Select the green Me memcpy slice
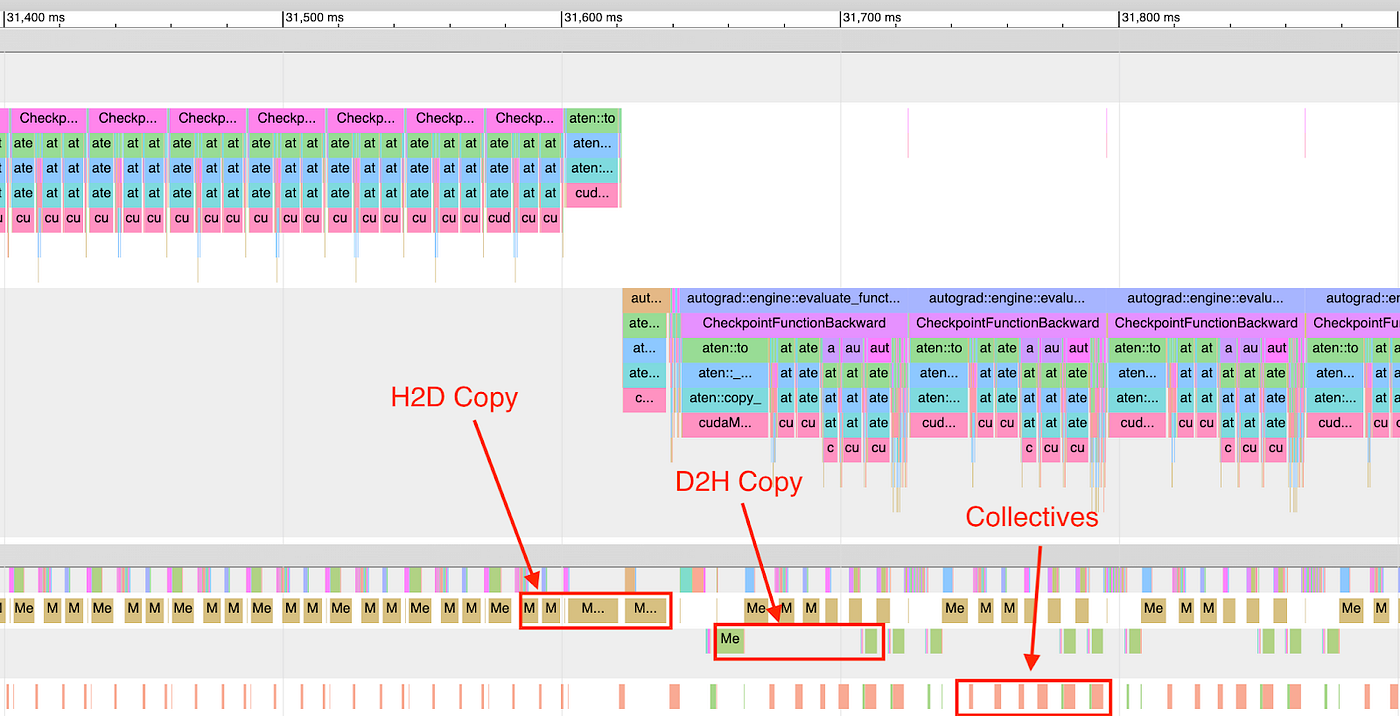 (x=730, y=640)
